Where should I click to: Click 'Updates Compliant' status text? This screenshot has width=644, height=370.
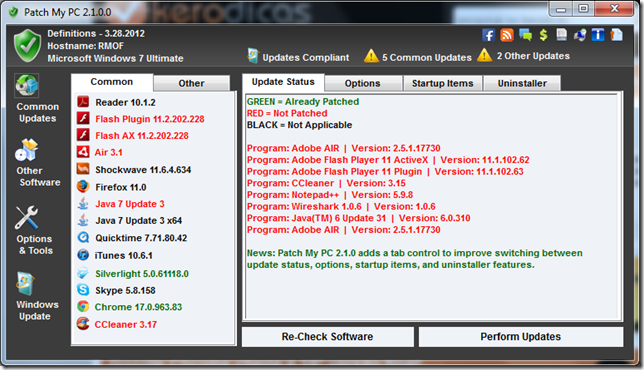306,57
